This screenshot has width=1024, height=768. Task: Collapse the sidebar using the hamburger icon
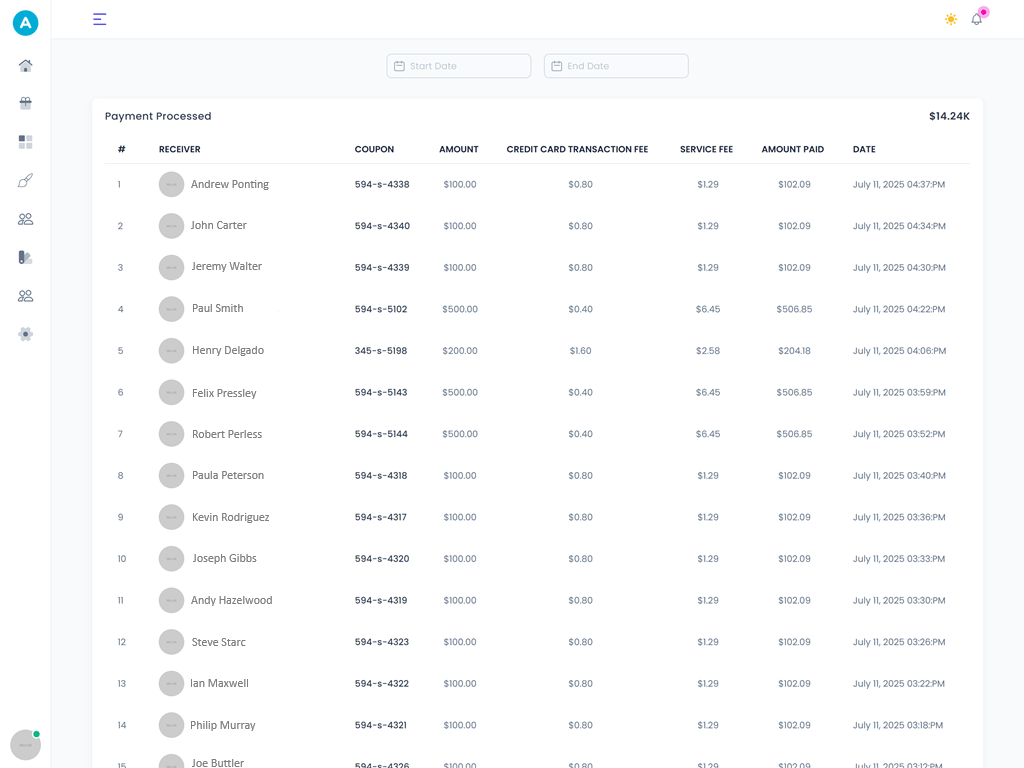pyautogui.click(x=99, y=19)
